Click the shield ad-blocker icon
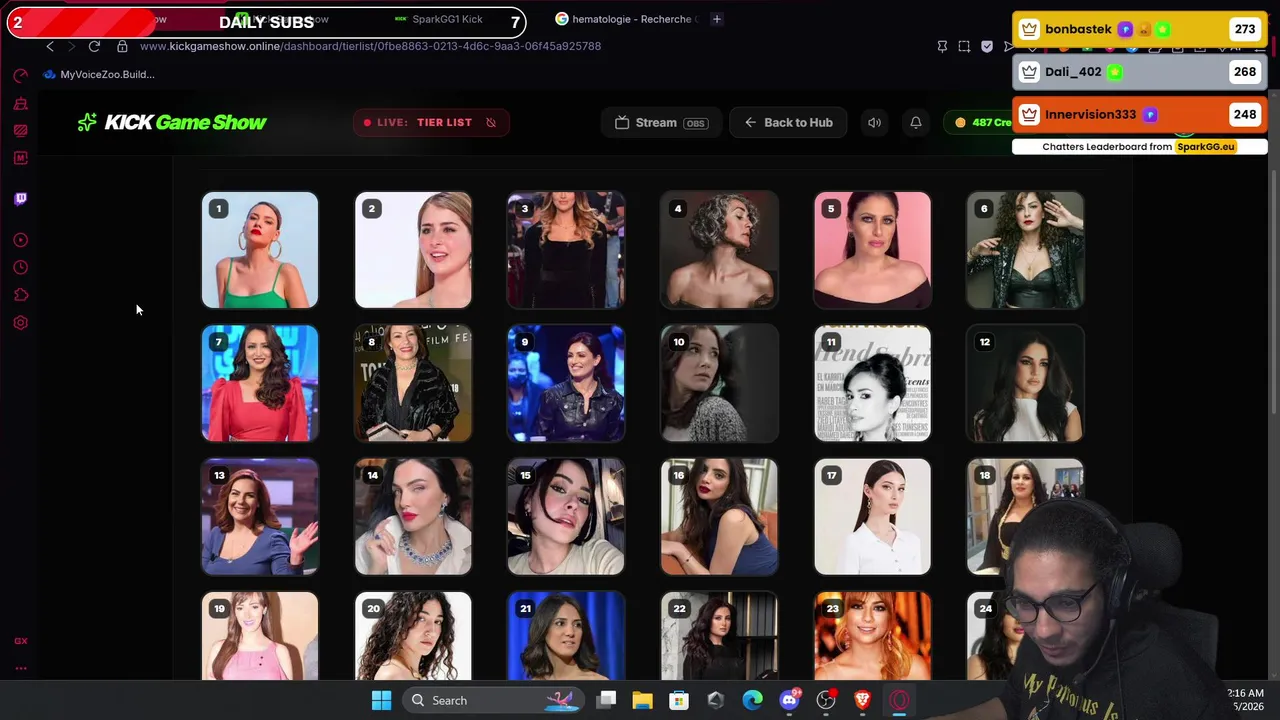This screenshot has width=1280, height=720. pyautogui.click(x=987, y=46)
